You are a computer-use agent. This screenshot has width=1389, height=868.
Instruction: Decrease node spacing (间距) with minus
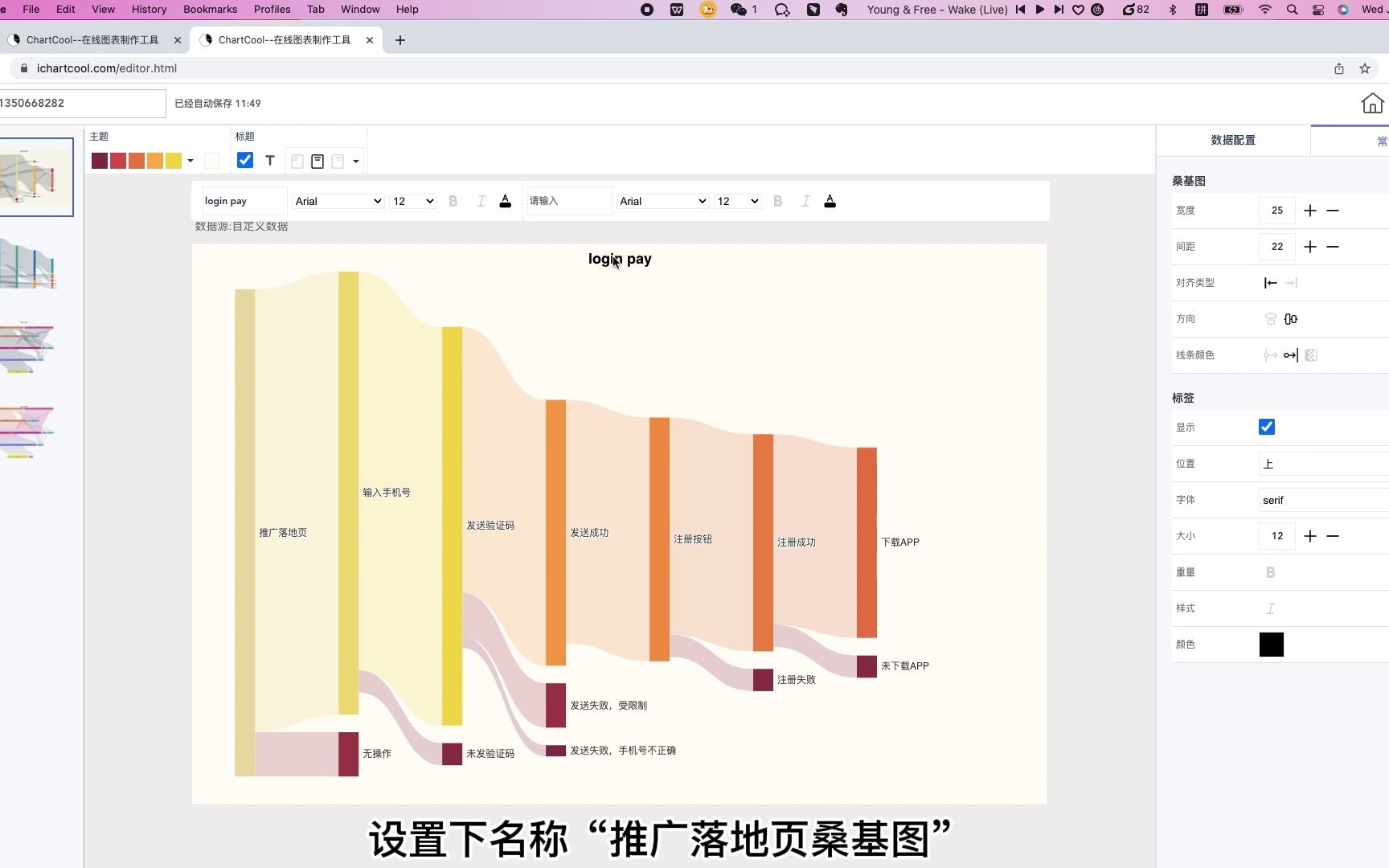click(x=1333, y=247)
